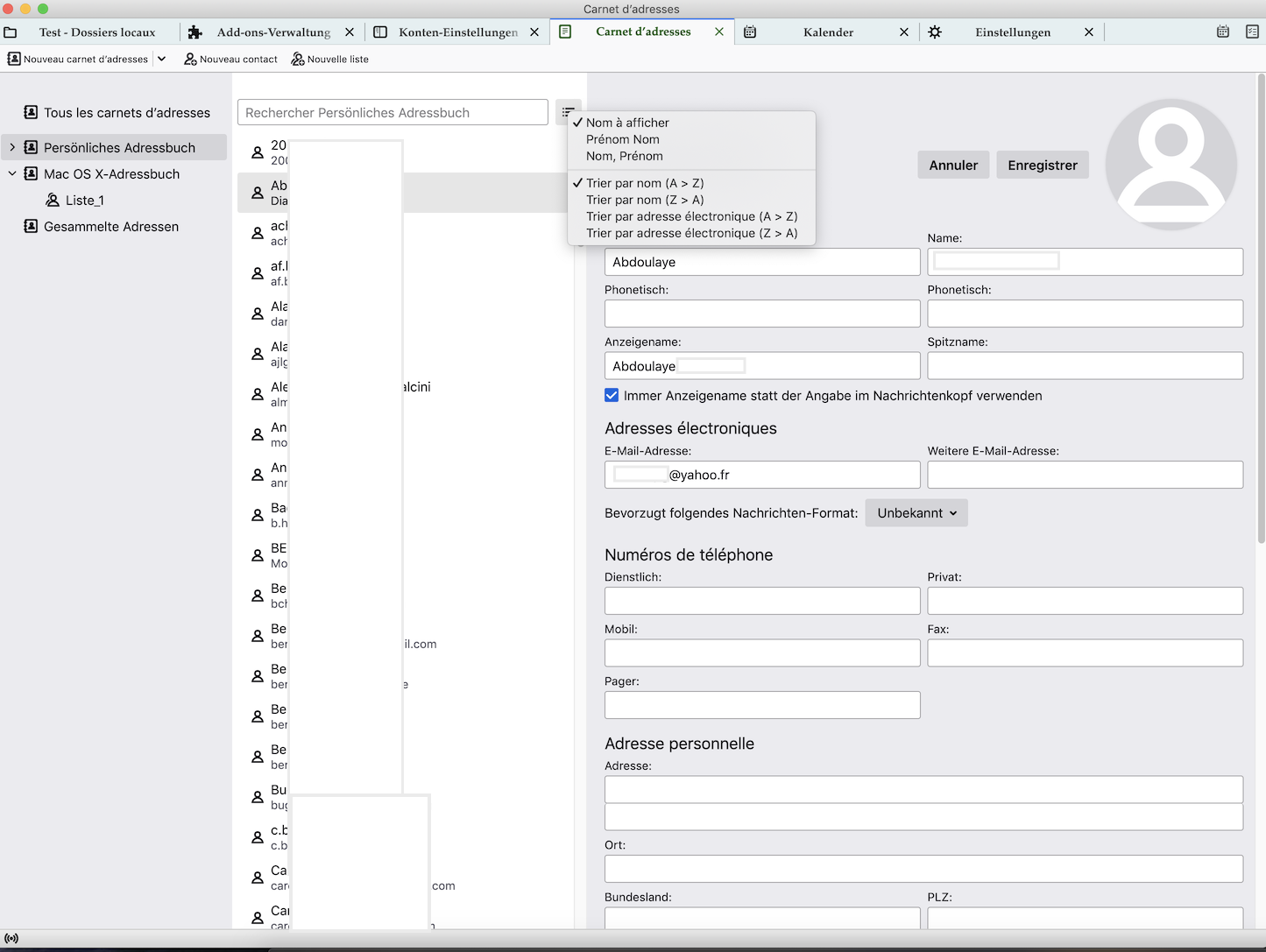Switch to the Einstellungen tab
The image size is (1266, 952).
pyautogui.click(x=1012, y=32)
